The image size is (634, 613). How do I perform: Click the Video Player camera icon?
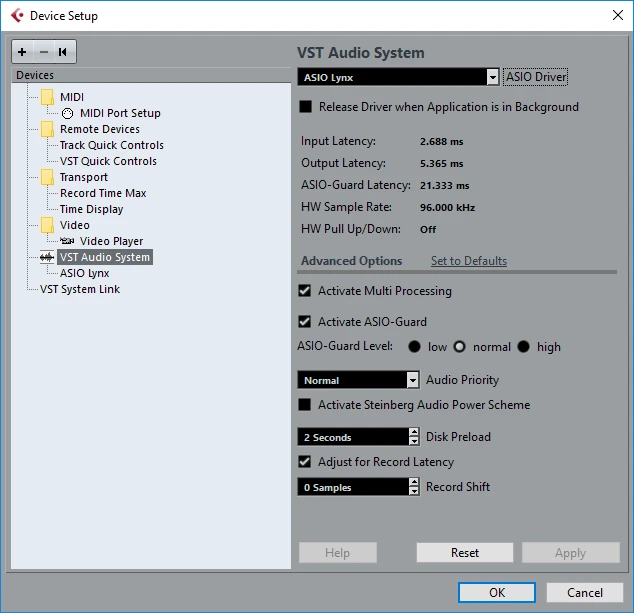[67, 241]
